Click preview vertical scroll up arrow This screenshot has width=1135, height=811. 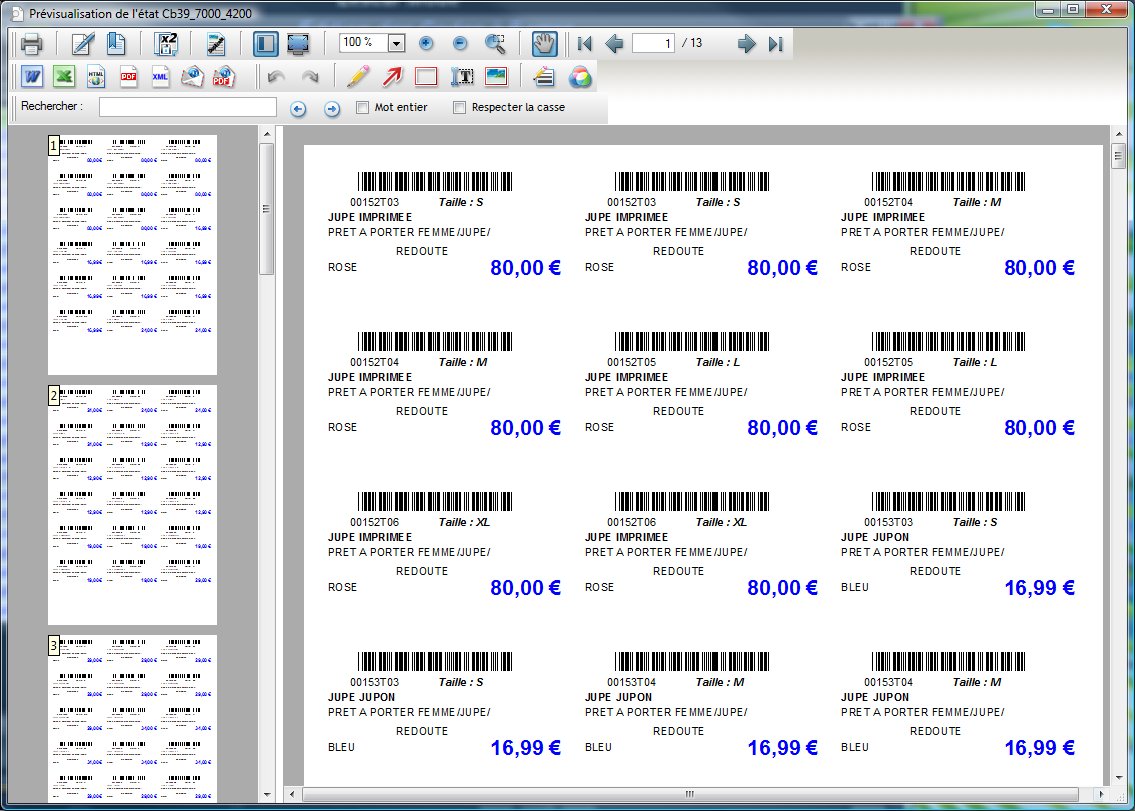(1119, 135)
